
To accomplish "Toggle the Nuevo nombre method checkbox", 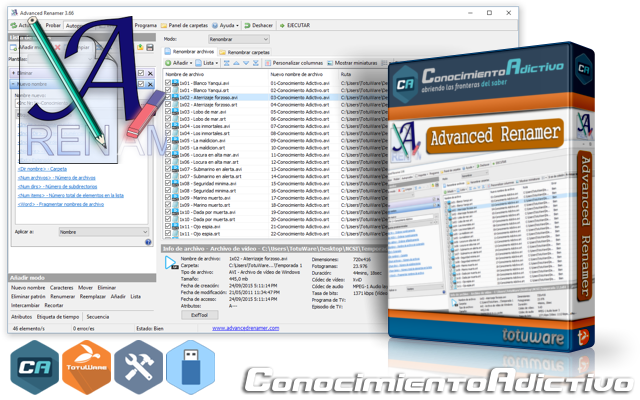I will click(x=141, y=84).
